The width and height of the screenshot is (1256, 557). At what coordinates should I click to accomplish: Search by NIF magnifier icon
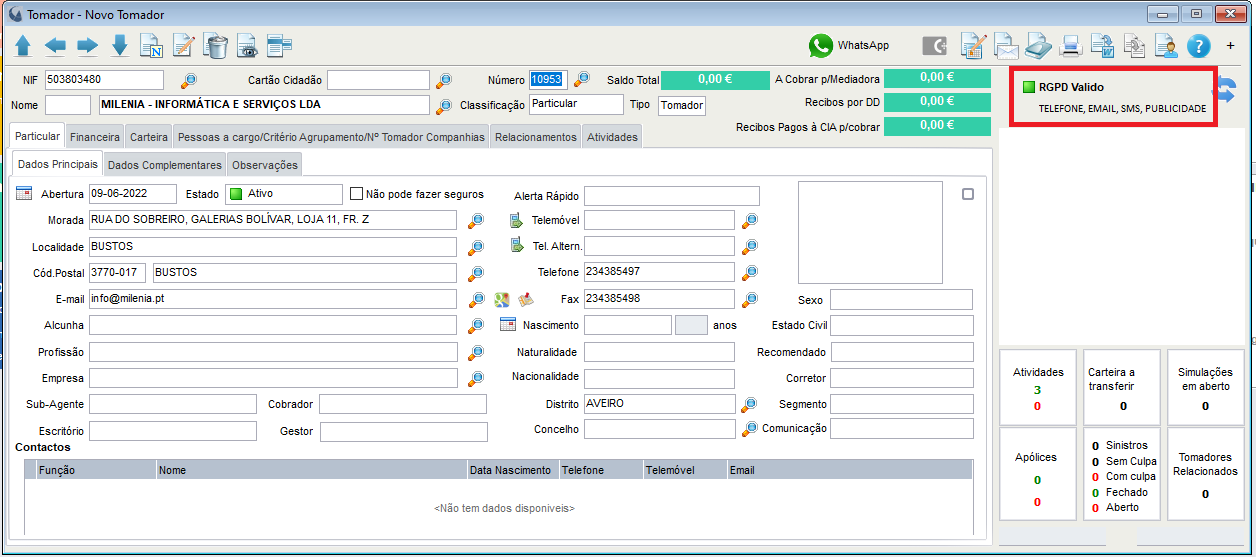188,81
